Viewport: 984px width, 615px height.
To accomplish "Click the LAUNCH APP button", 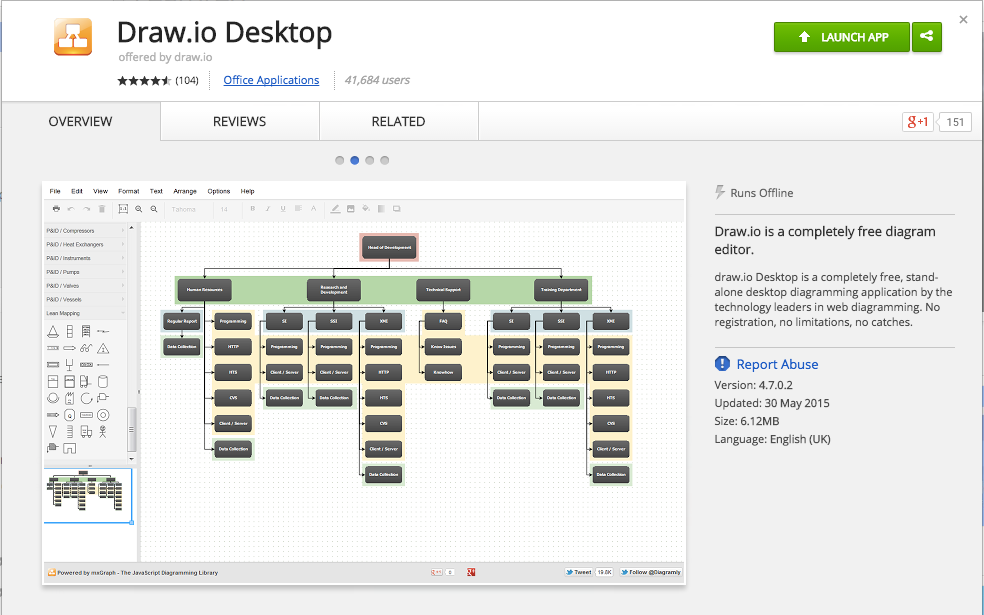I will (x=841, y=36).
